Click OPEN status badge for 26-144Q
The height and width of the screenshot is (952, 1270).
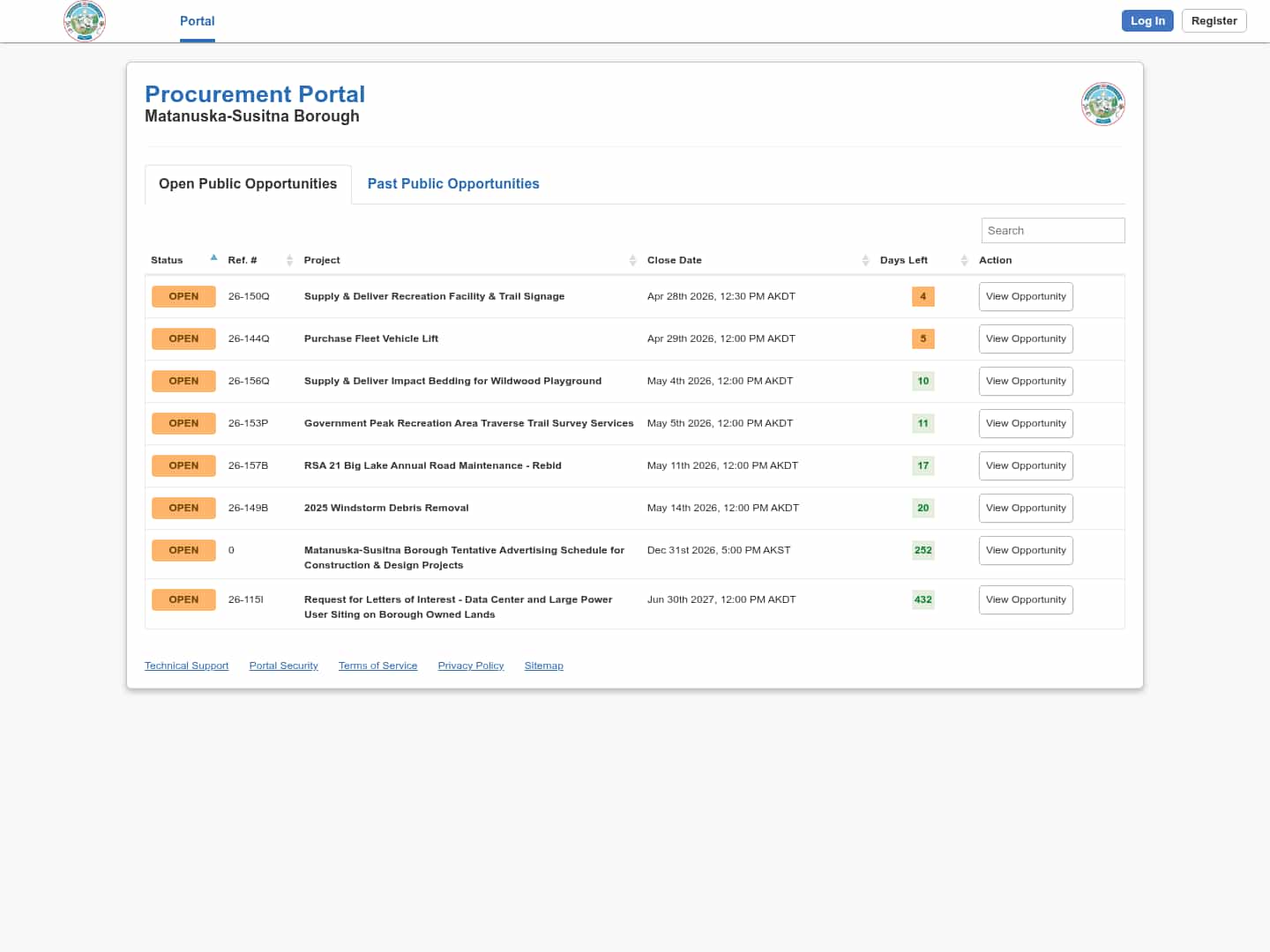coord(183,338)
